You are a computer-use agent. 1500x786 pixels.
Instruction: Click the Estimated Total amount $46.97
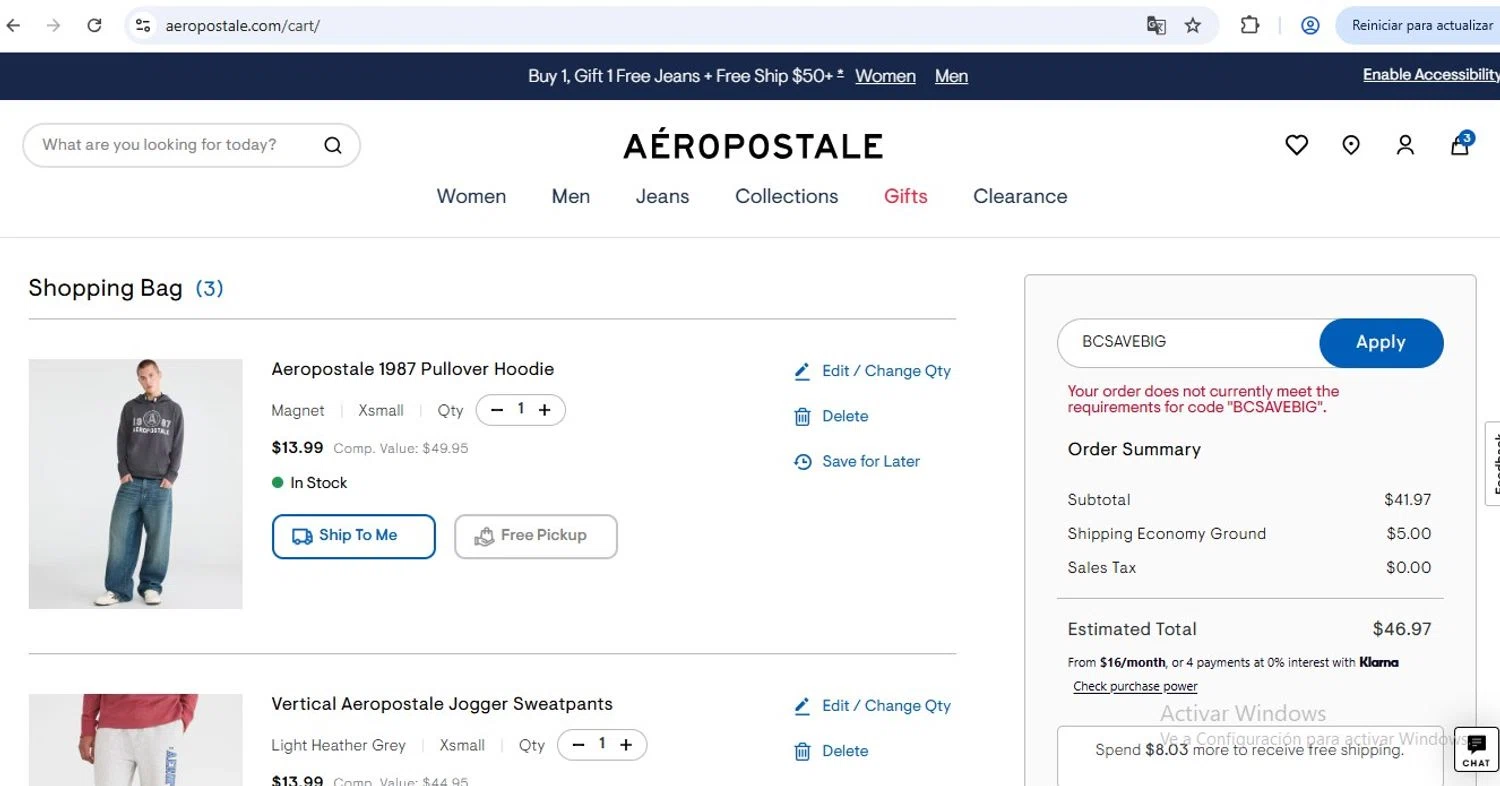pos(1402,629)
